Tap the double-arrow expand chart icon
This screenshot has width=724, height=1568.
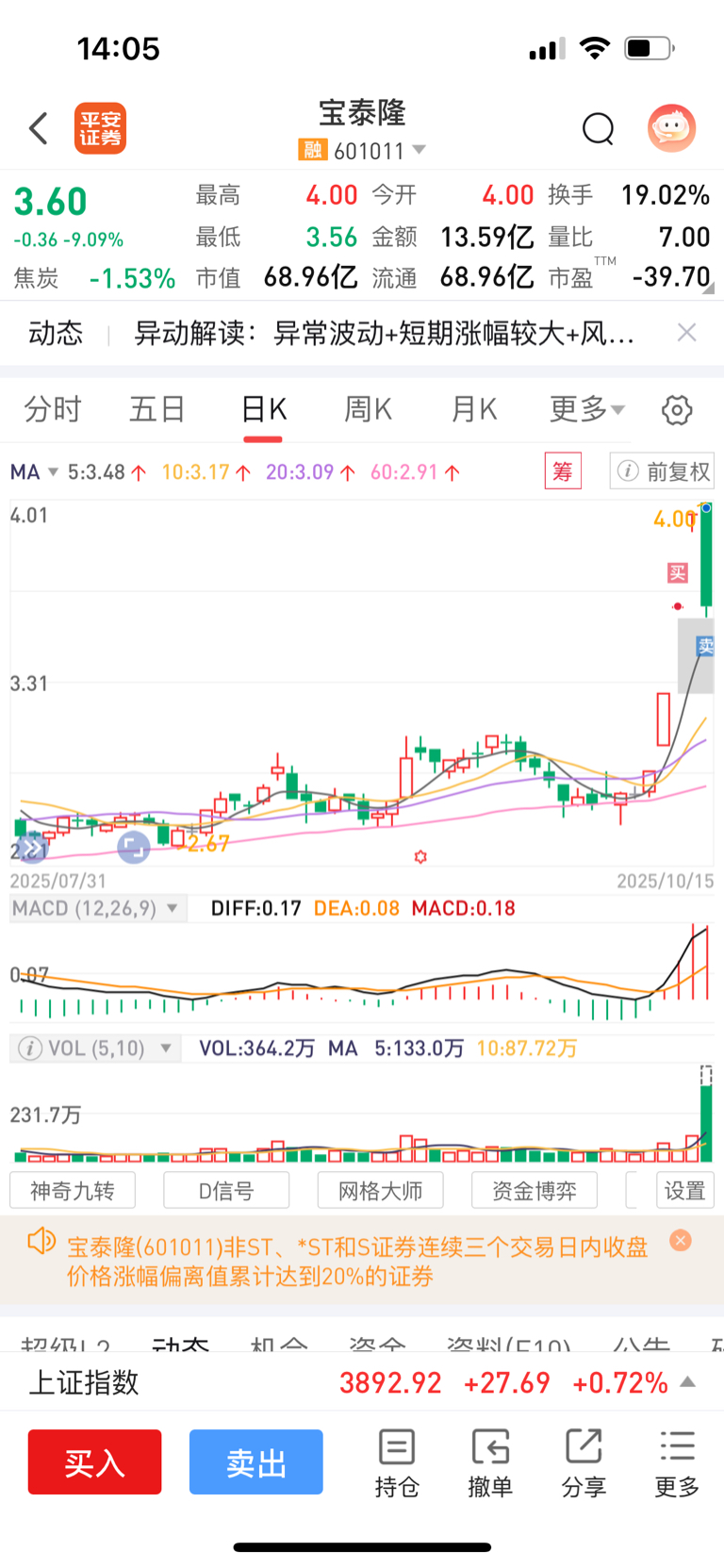tap(31, 849)
